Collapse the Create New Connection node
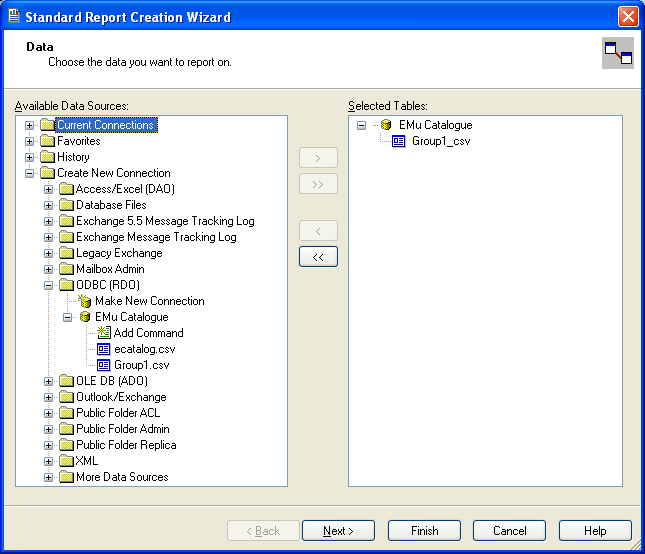The height and width of the screenshot is (554, 645). point(30,173)
